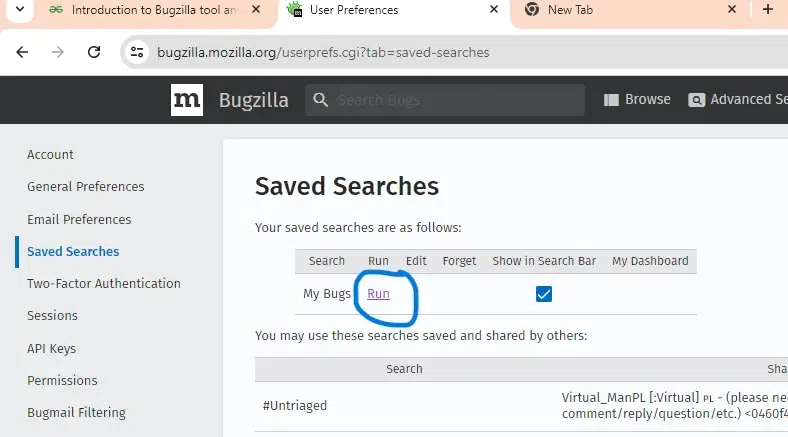Viewport: 788px width, 437px height.
Task: Click the magnifier icon in the Search Bugs box
Action: (x=321, y=100)
